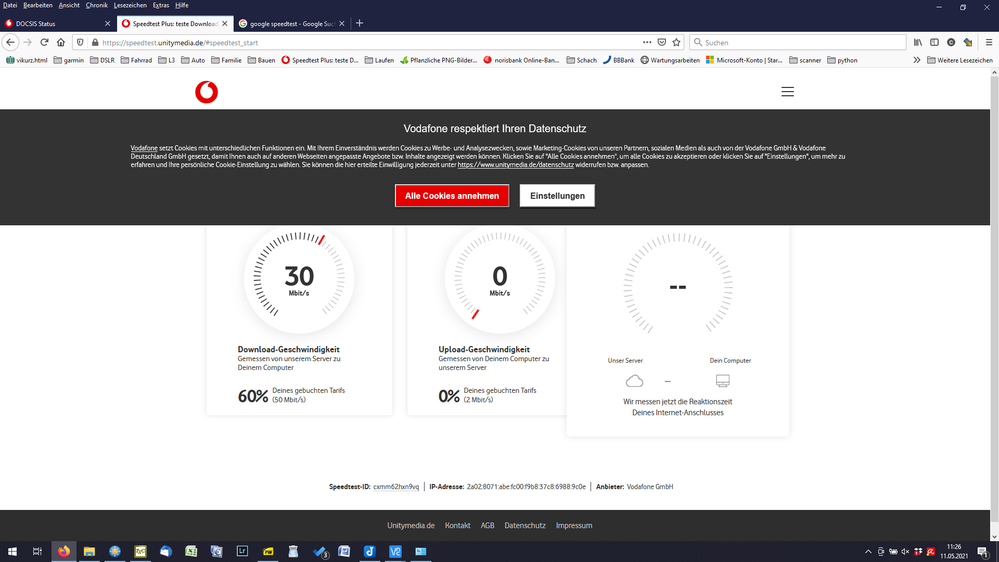Open a new browser tab
999x562 pixels.
pyautogui.click(x=359, y=24)
